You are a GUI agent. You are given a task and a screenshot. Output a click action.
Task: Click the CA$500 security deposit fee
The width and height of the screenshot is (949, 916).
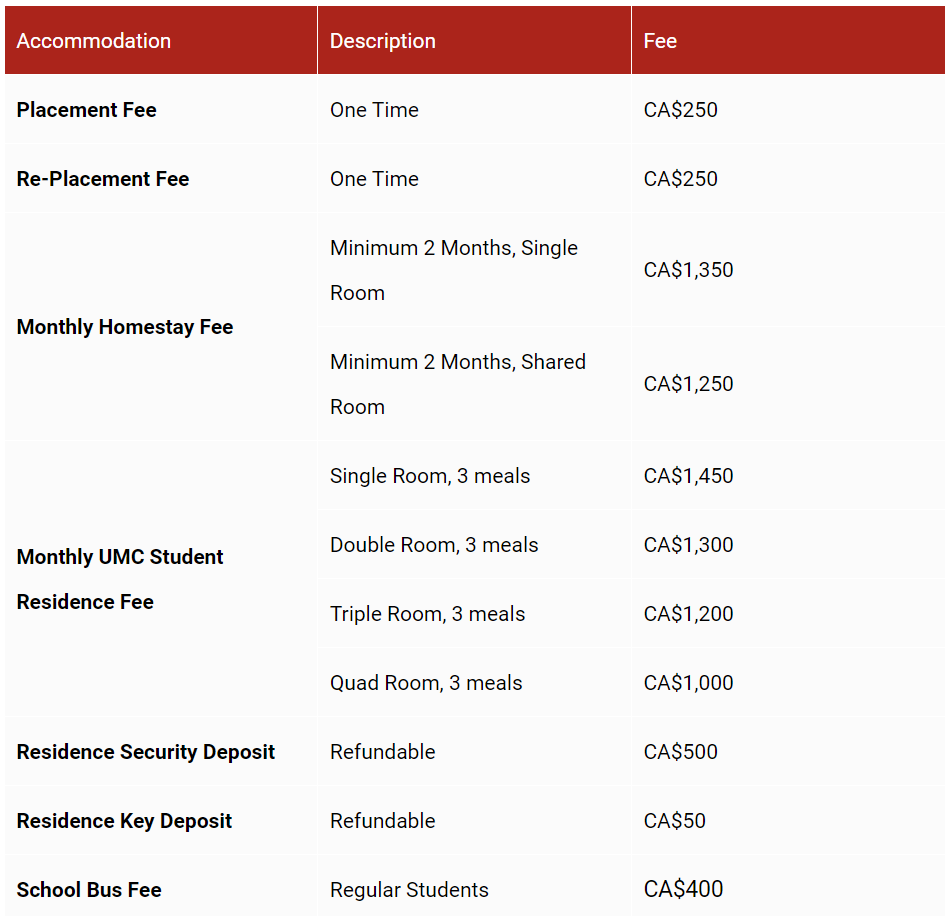tap(680, 752)
